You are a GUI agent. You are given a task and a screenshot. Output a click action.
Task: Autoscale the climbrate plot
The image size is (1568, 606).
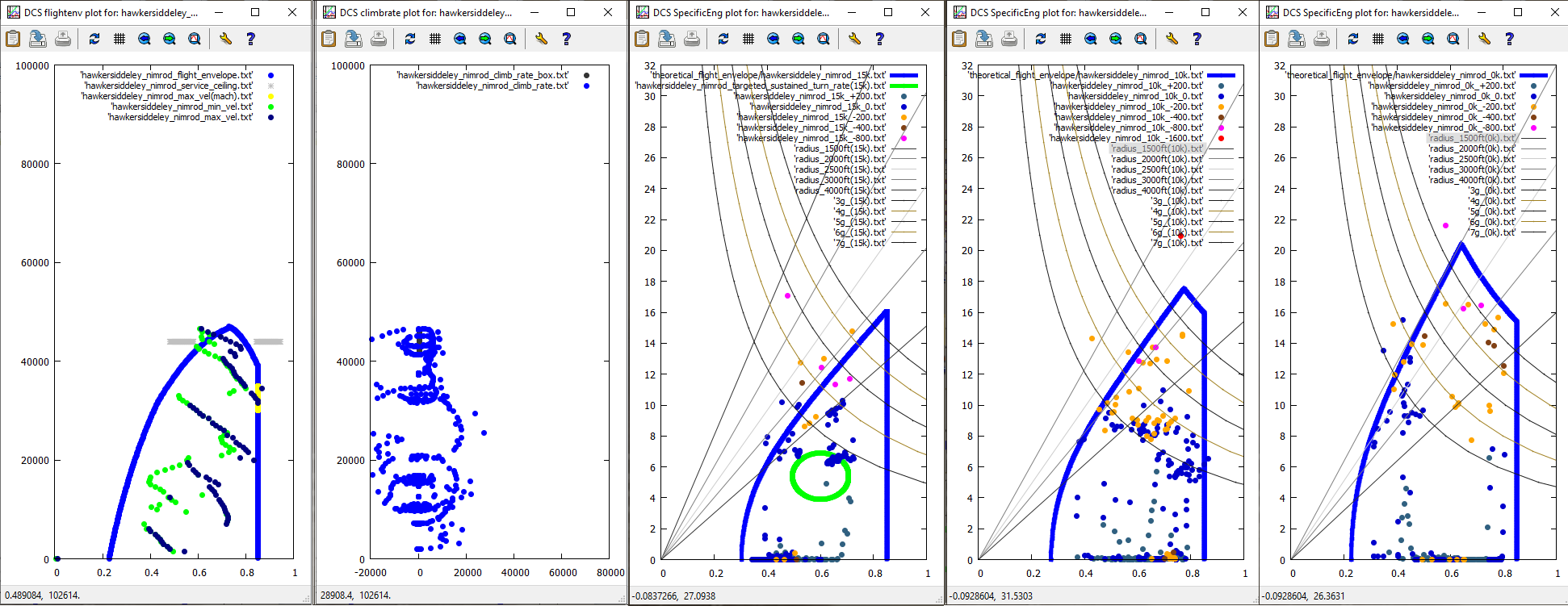pyautogui.click(x=510, y=39)
